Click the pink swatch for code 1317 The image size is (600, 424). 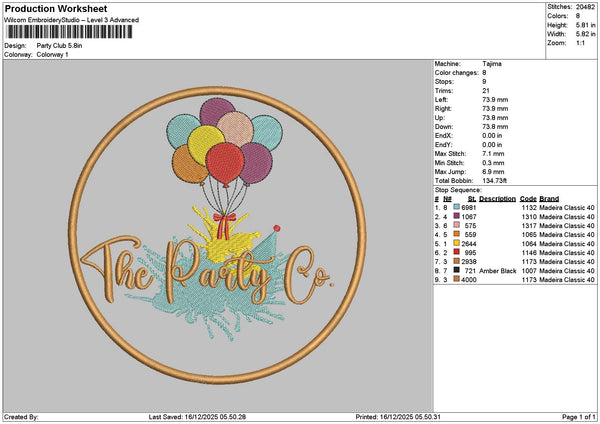click(x=457, y=225)
